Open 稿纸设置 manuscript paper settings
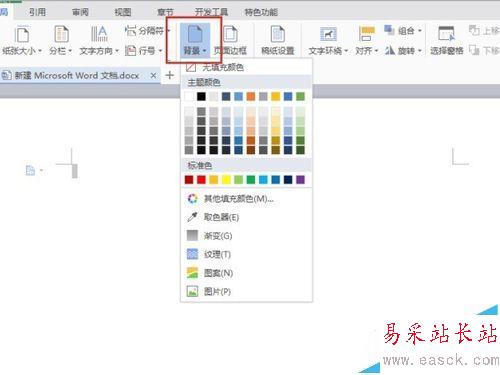The width and height of the screenshot is (500, 375). click(x=277, y=41)
